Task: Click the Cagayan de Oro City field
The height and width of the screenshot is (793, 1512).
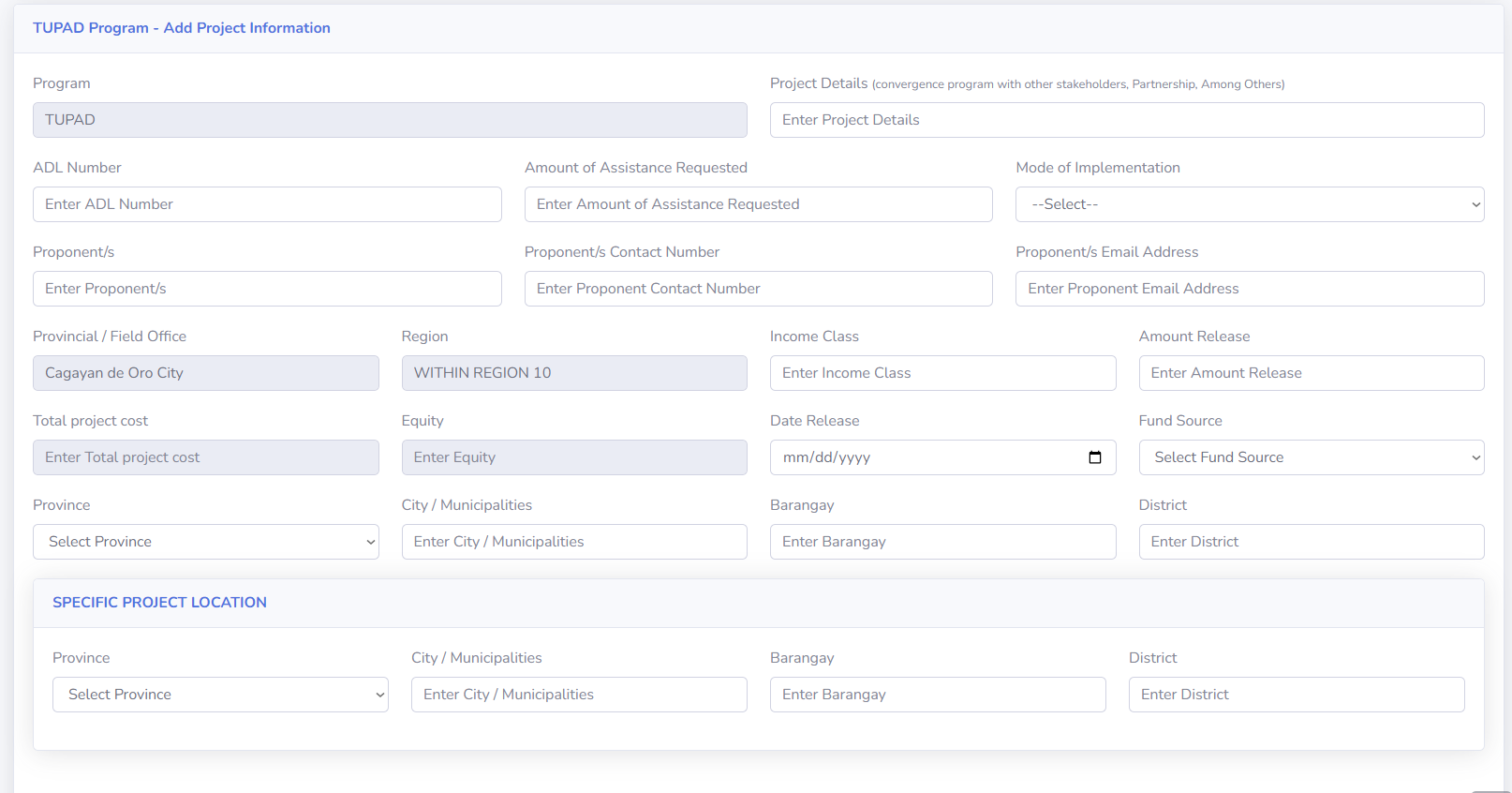Action: [x=206, y=373]
